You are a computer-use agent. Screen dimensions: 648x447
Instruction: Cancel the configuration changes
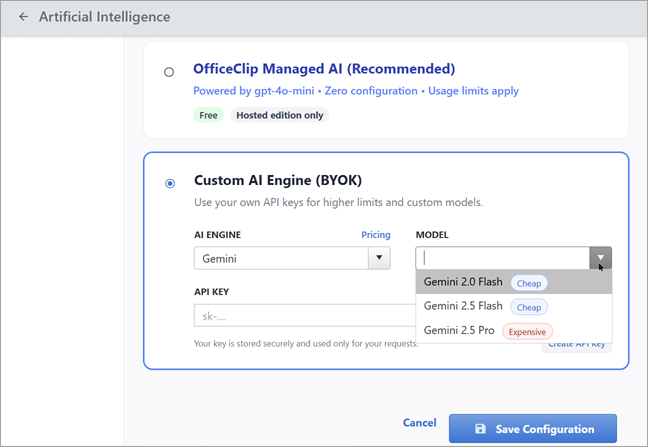click(419, 423)
